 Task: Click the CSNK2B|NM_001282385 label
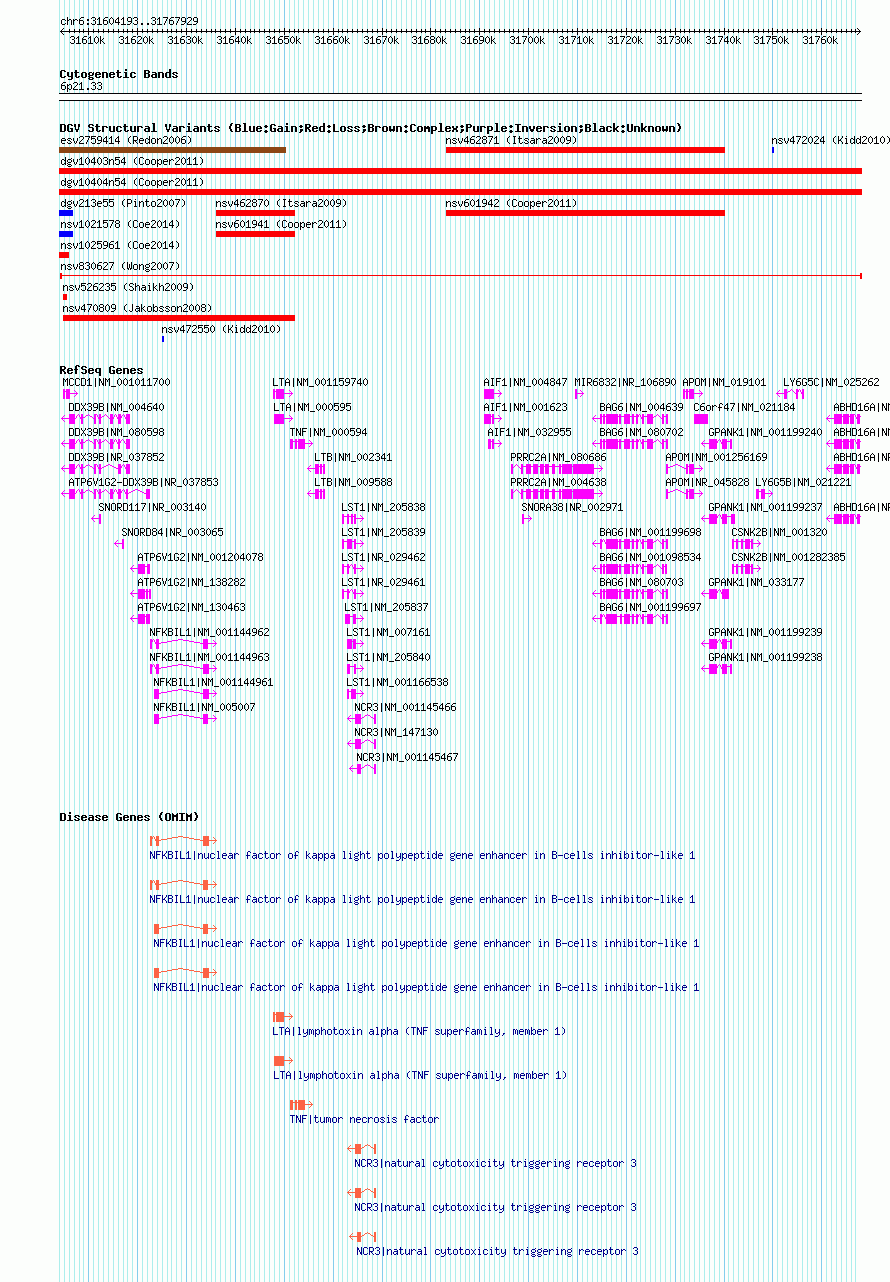click(788, 557)
